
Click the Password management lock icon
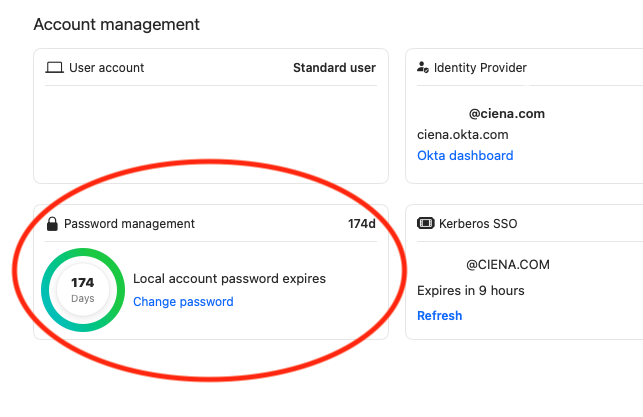(x=52, y=224)
